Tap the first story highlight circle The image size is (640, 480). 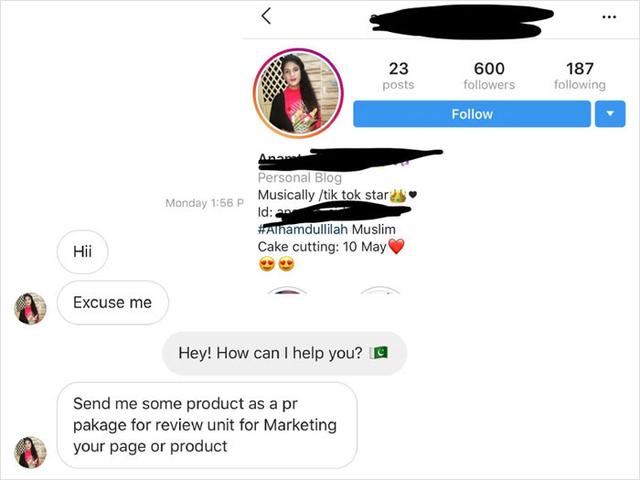point(287,290)
